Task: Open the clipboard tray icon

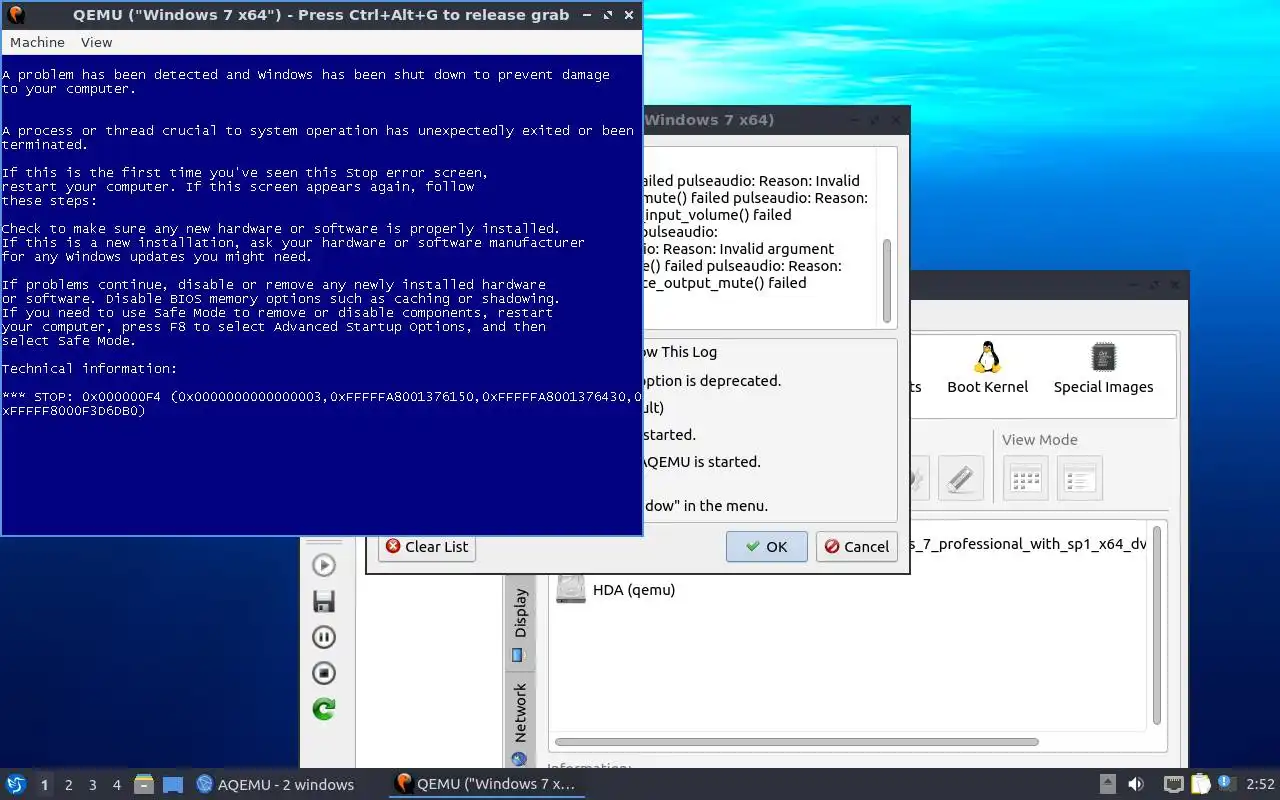Action: 1201,784
